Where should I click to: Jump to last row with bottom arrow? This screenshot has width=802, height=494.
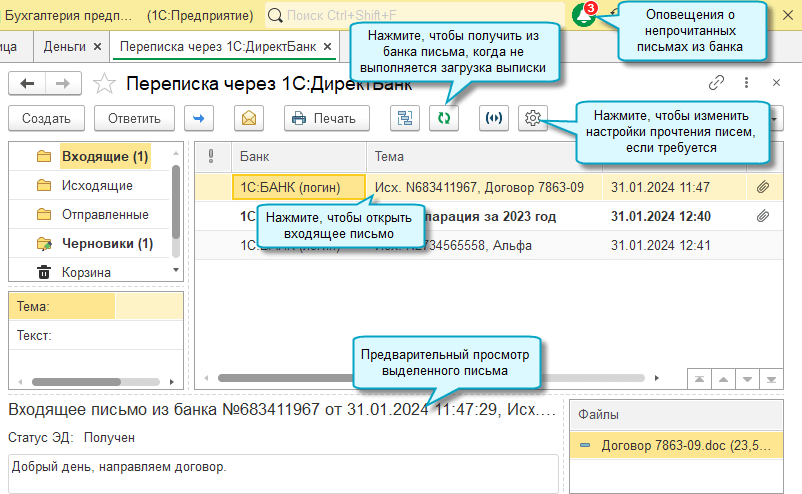(771, 379)
